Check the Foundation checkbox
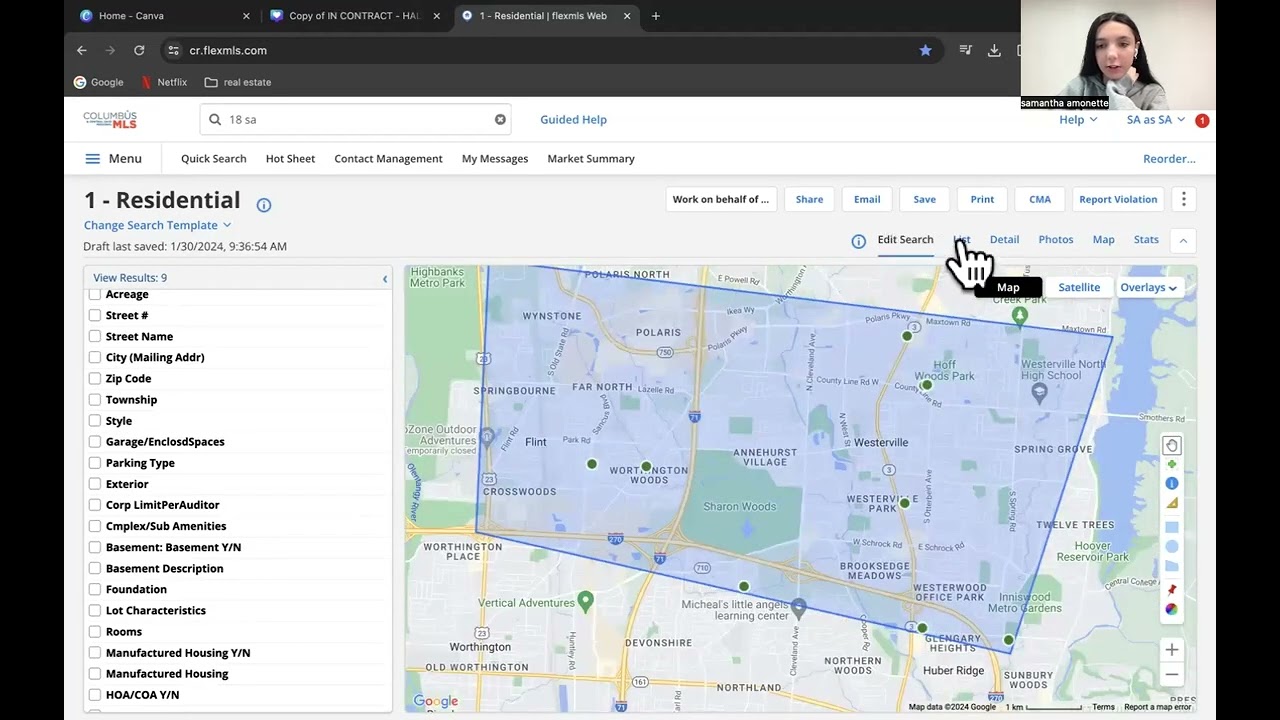The image size is (1280, 720). [x=95, y=589]
